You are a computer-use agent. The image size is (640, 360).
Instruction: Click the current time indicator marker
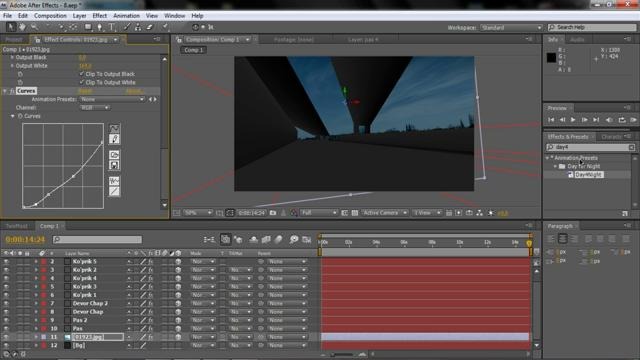[529, 243]
